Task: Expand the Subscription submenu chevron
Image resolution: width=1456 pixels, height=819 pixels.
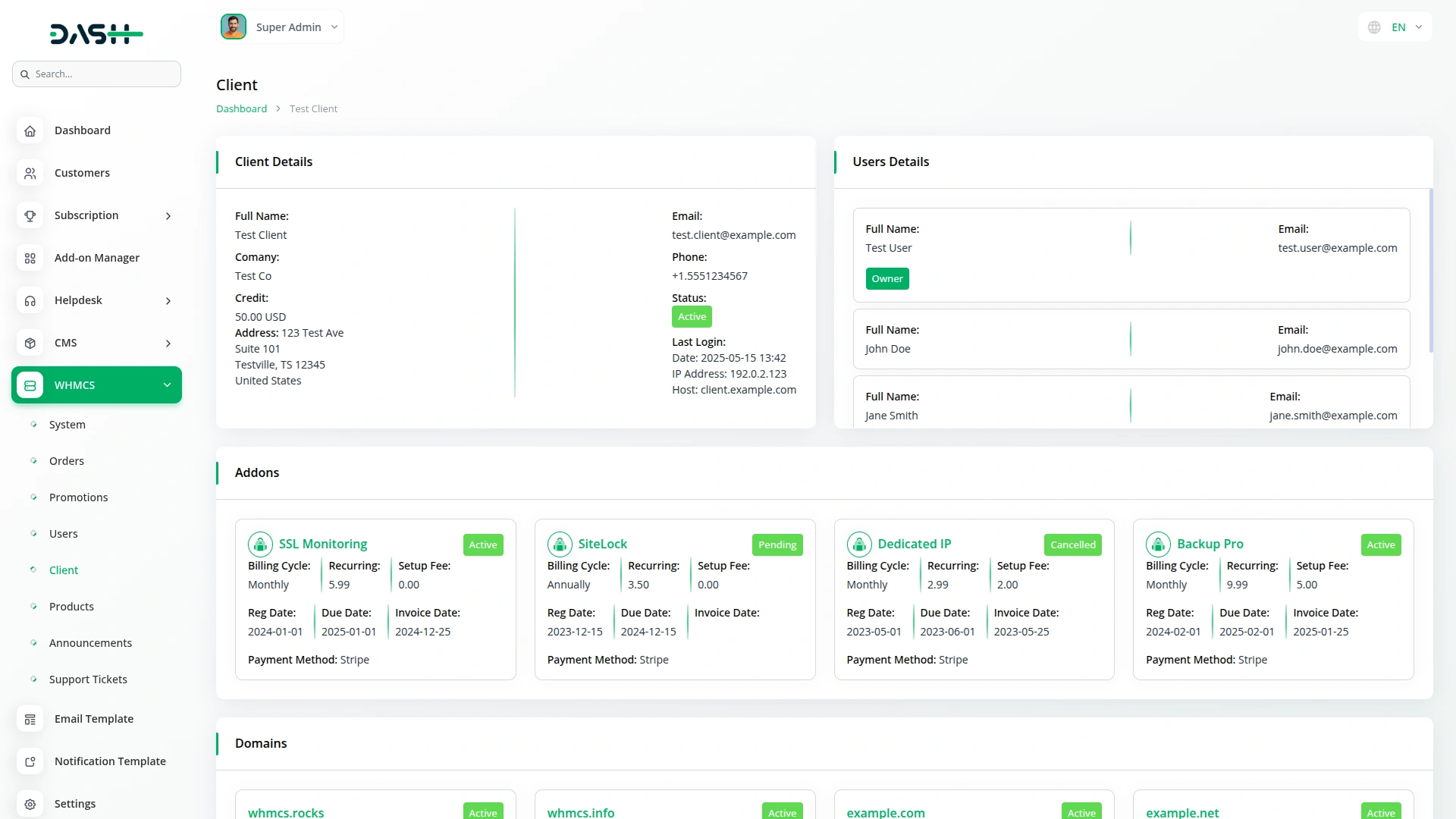Action: point(168,216)
